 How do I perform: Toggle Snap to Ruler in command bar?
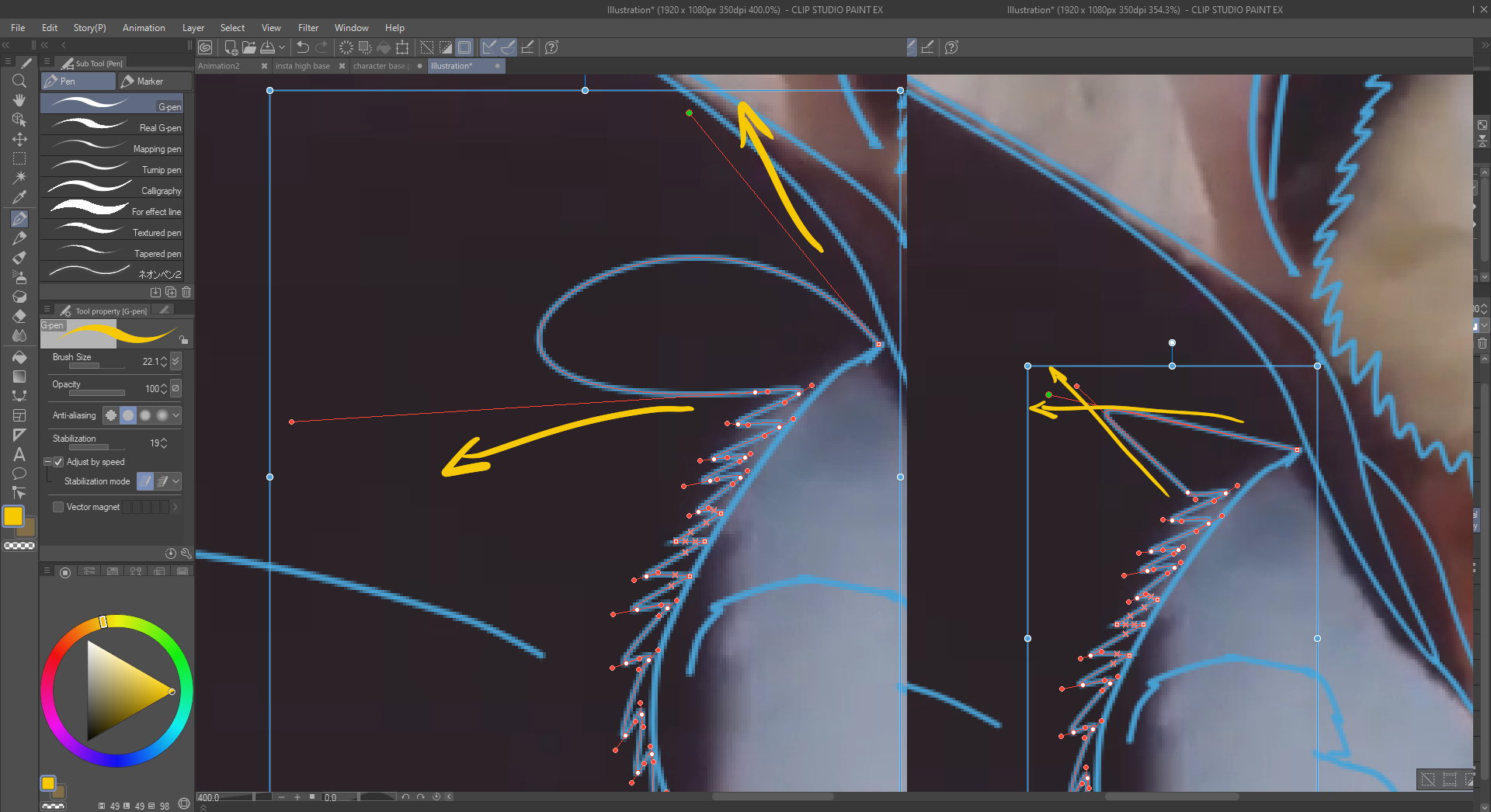pyautogui.click(x=489, y=47)
